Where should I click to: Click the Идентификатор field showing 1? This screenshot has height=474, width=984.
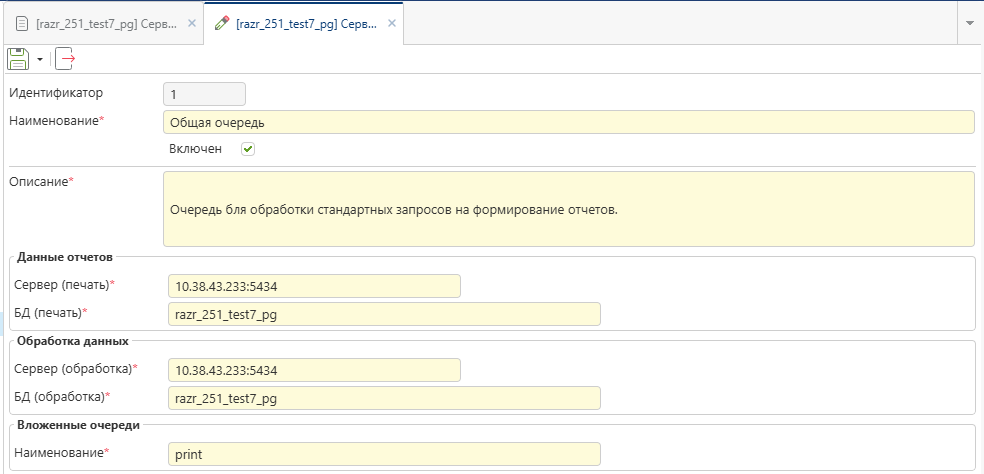point(205,94)
